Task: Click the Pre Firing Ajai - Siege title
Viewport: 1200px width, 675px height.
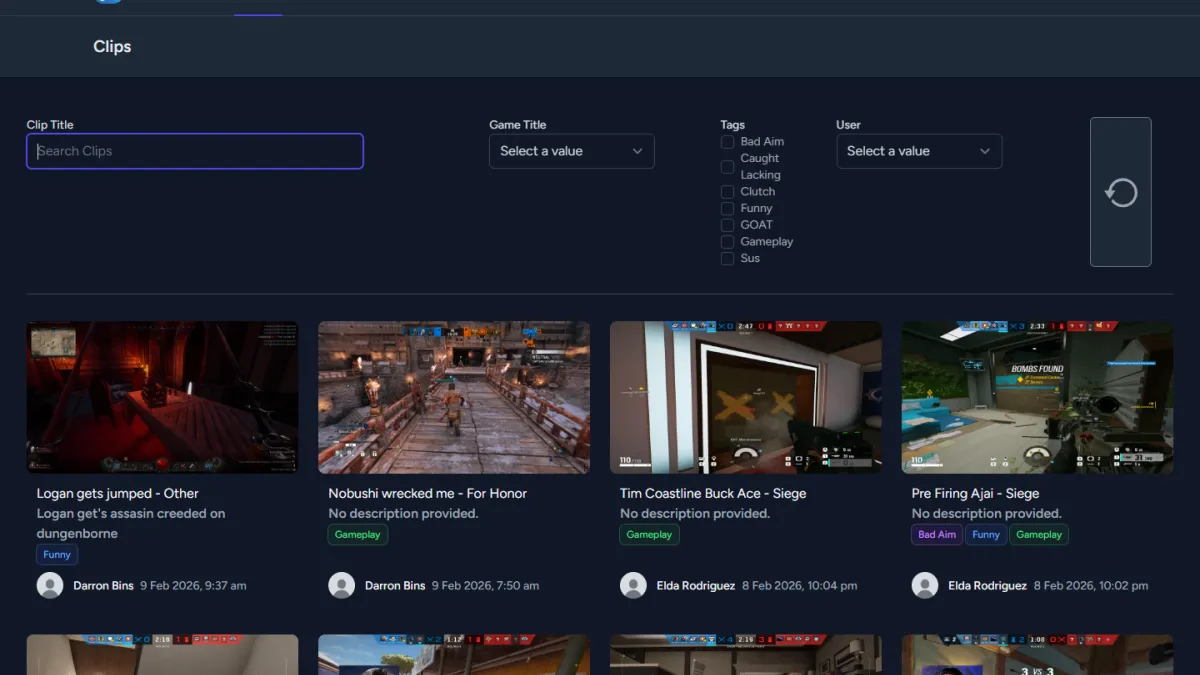Action: coord(975,493)
